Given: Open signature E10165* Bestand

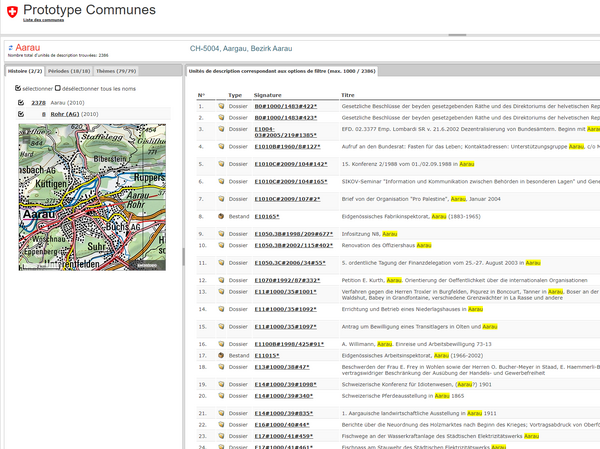Looking at the screenshot, I should click(x=267, y=217).
